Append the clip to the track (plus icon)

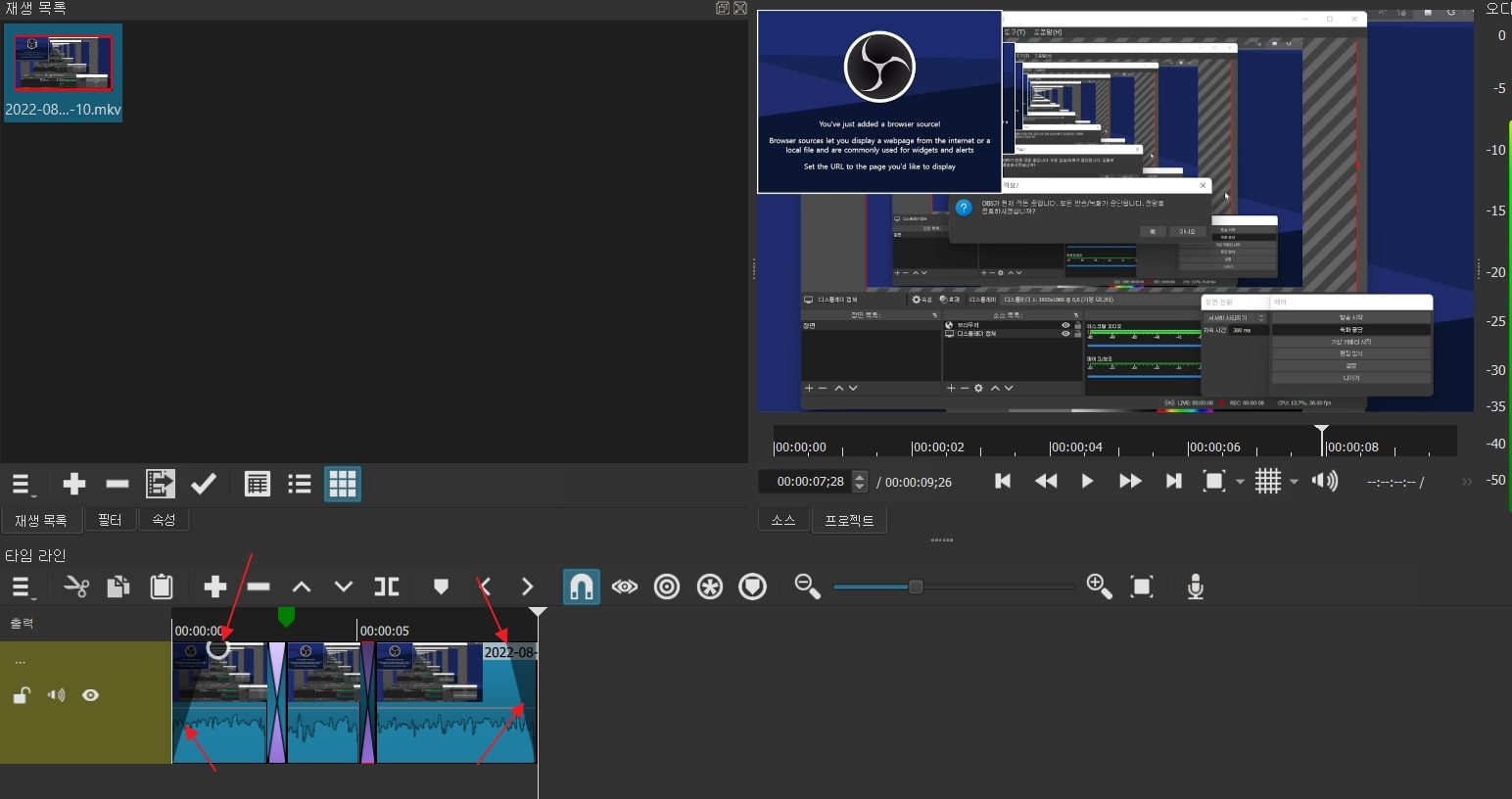point(215,587)
